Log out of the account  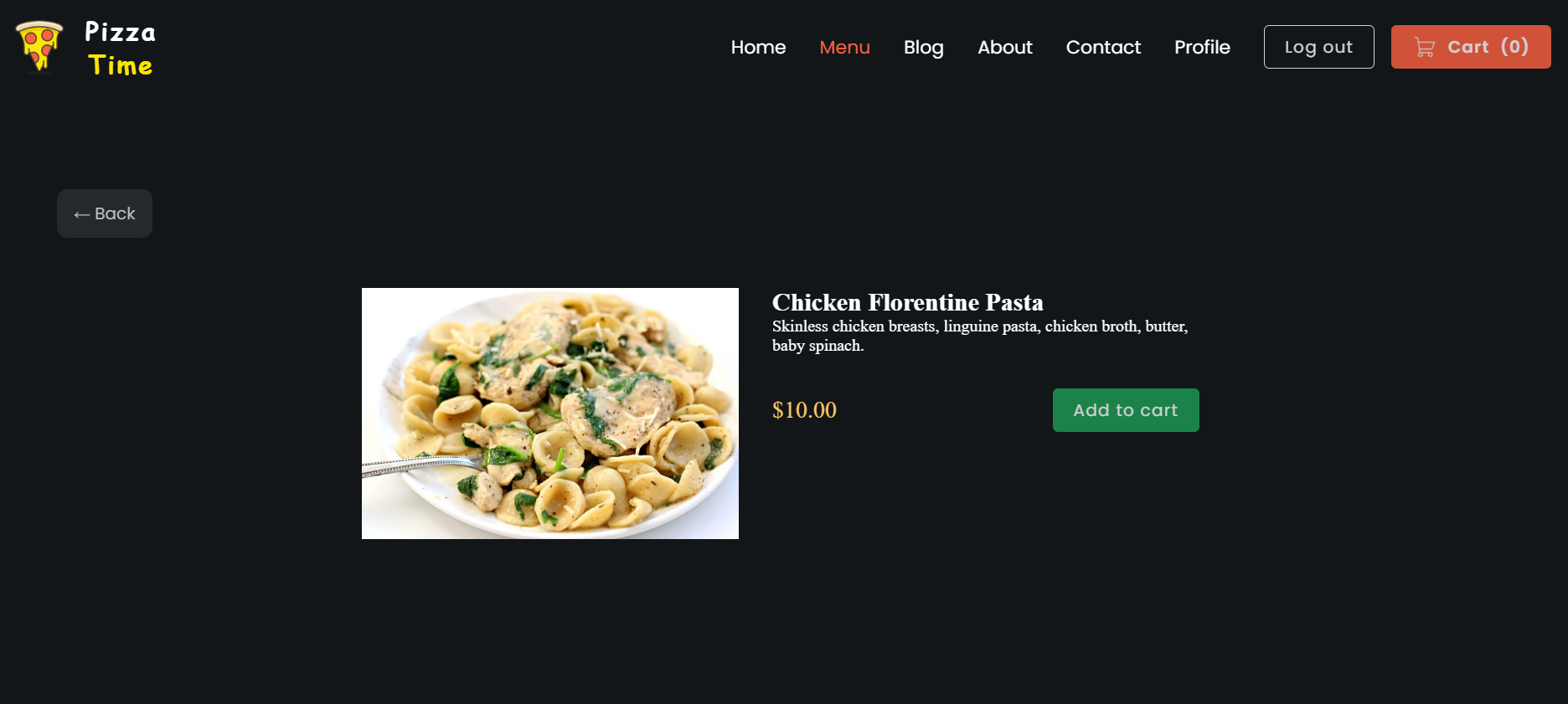(1318, 47)
